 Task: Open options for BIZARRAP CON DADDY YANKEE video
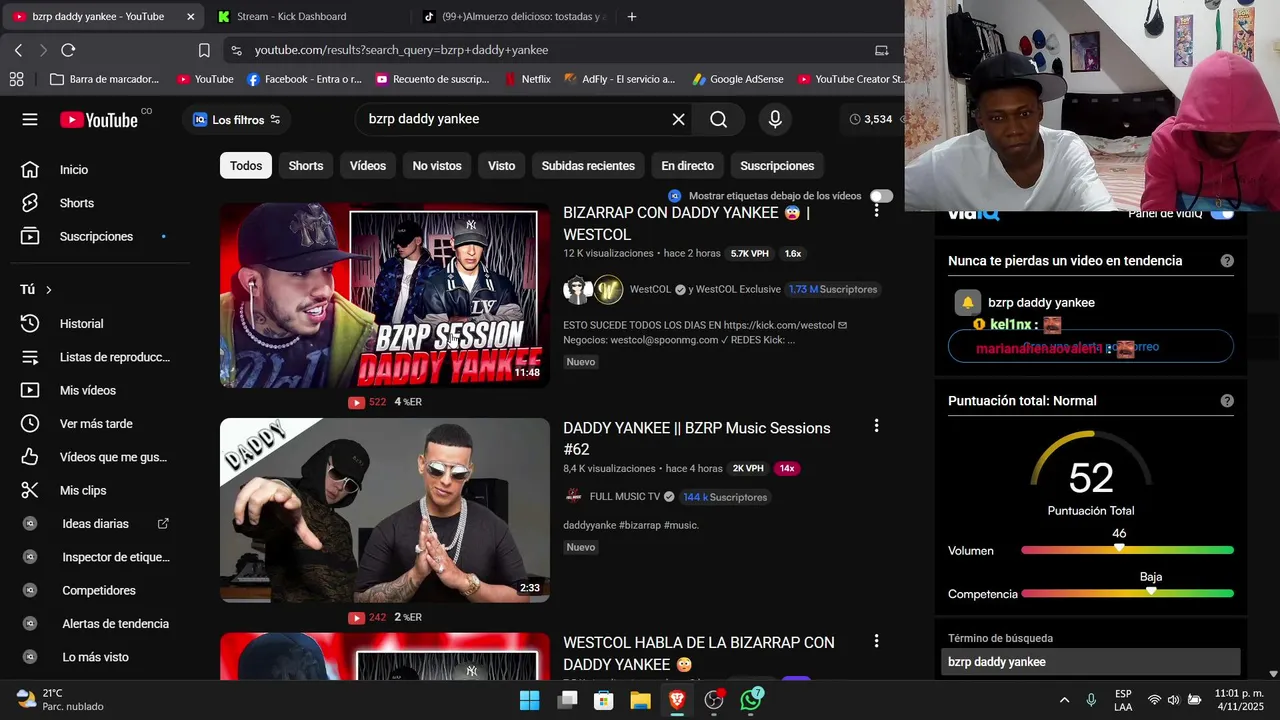tap(876, 211)
